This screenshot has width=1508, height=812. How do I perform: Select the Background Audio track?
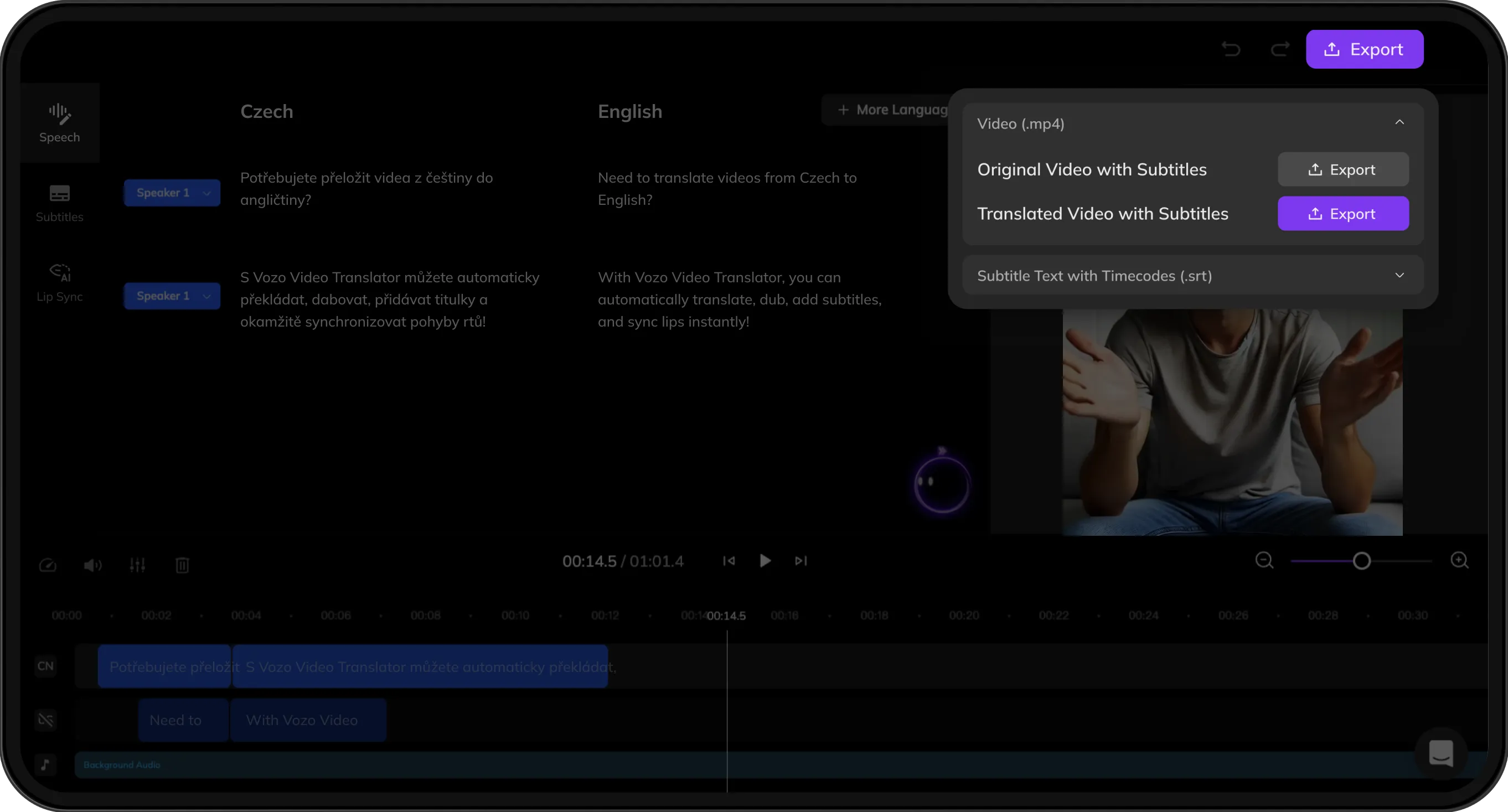pyautogui.click(x=781, y=764)
